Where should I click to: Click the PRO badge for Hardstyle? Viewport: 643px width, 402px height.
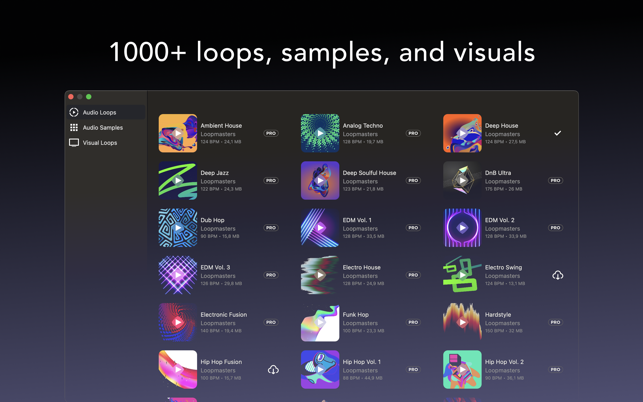(x=555, y=322)
